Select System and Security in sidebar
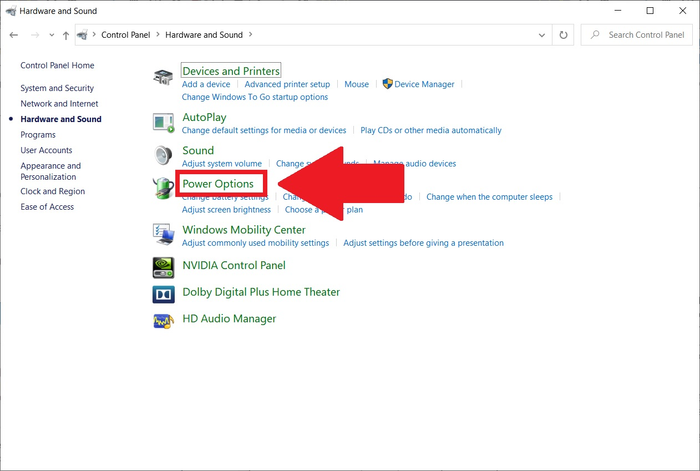 click(57, 88)
